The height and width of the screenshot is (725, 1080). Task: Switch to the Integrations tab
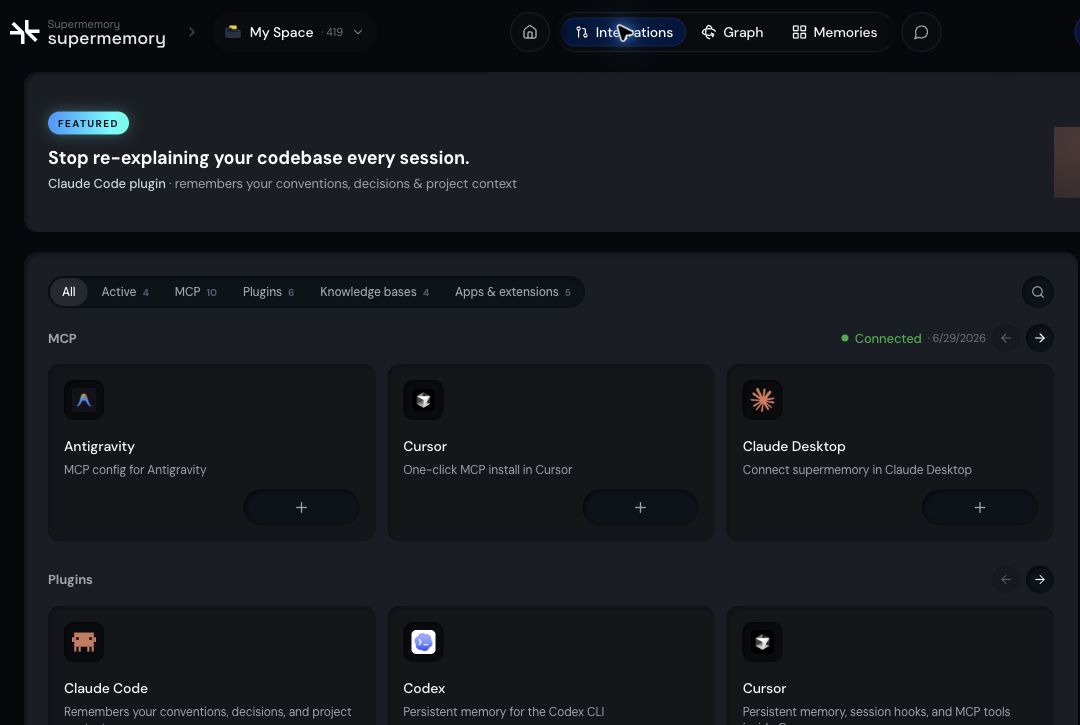pyautogui.click(x=623, y=32)
